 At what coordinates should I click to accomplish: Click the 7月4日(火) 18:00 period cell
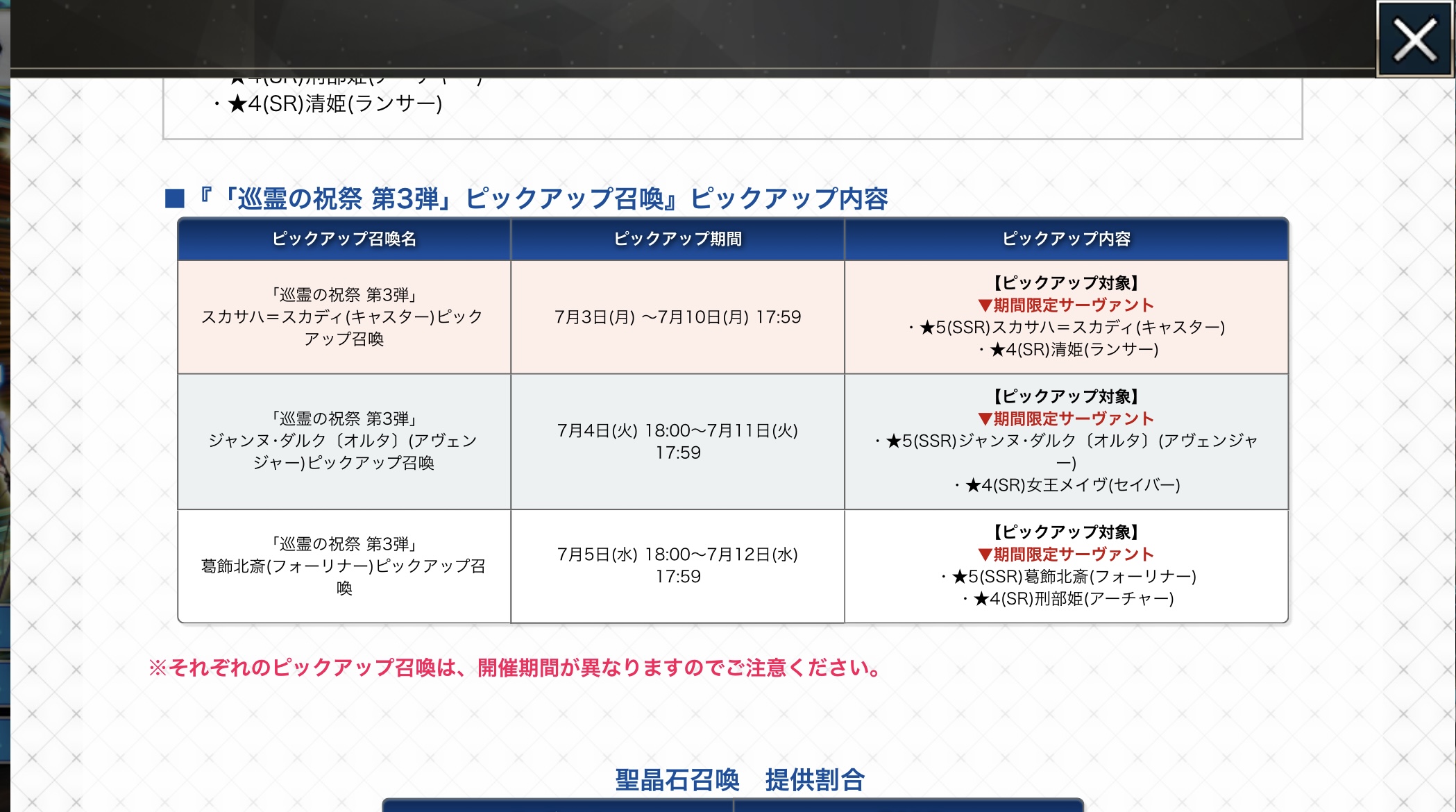pyautogui.click(x=677, y=441)
